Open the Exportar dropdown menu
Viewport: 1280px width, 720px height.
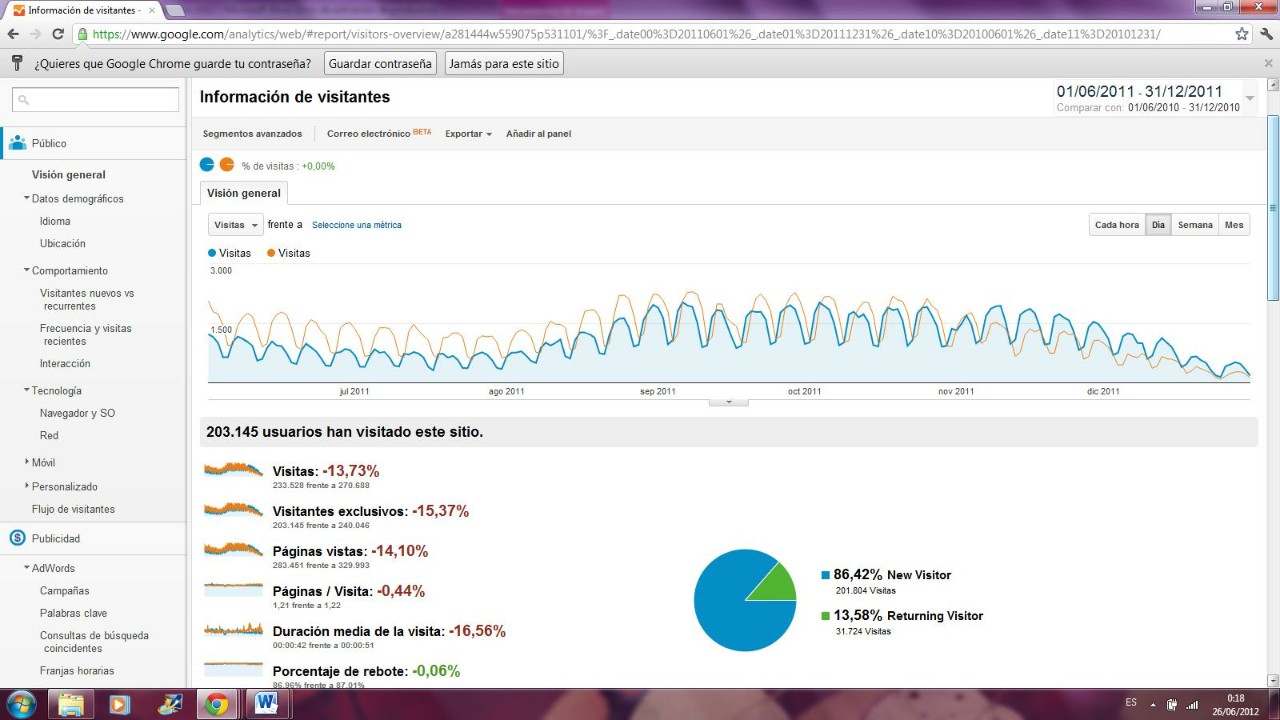point(468,134)
